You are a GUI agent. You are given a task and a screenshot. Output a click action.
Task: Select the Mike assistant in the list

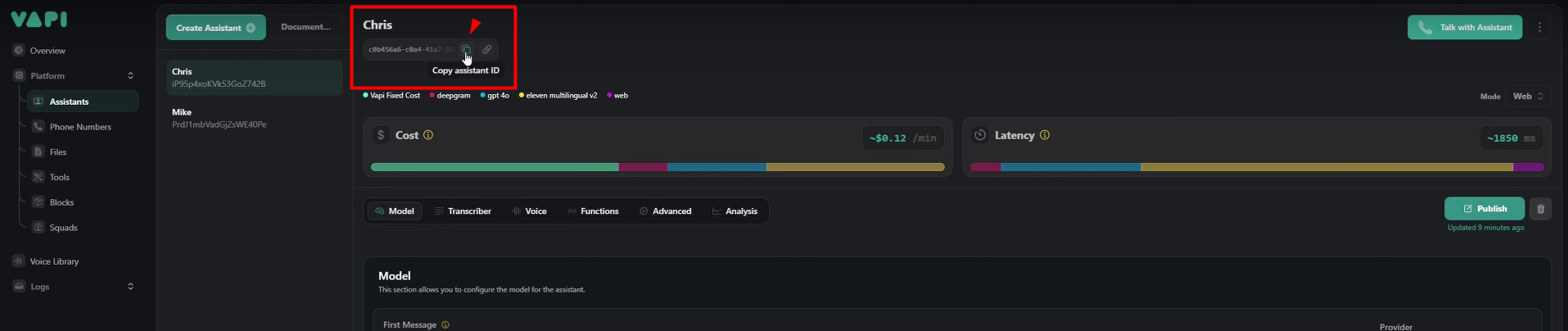[x=255, y=118]
